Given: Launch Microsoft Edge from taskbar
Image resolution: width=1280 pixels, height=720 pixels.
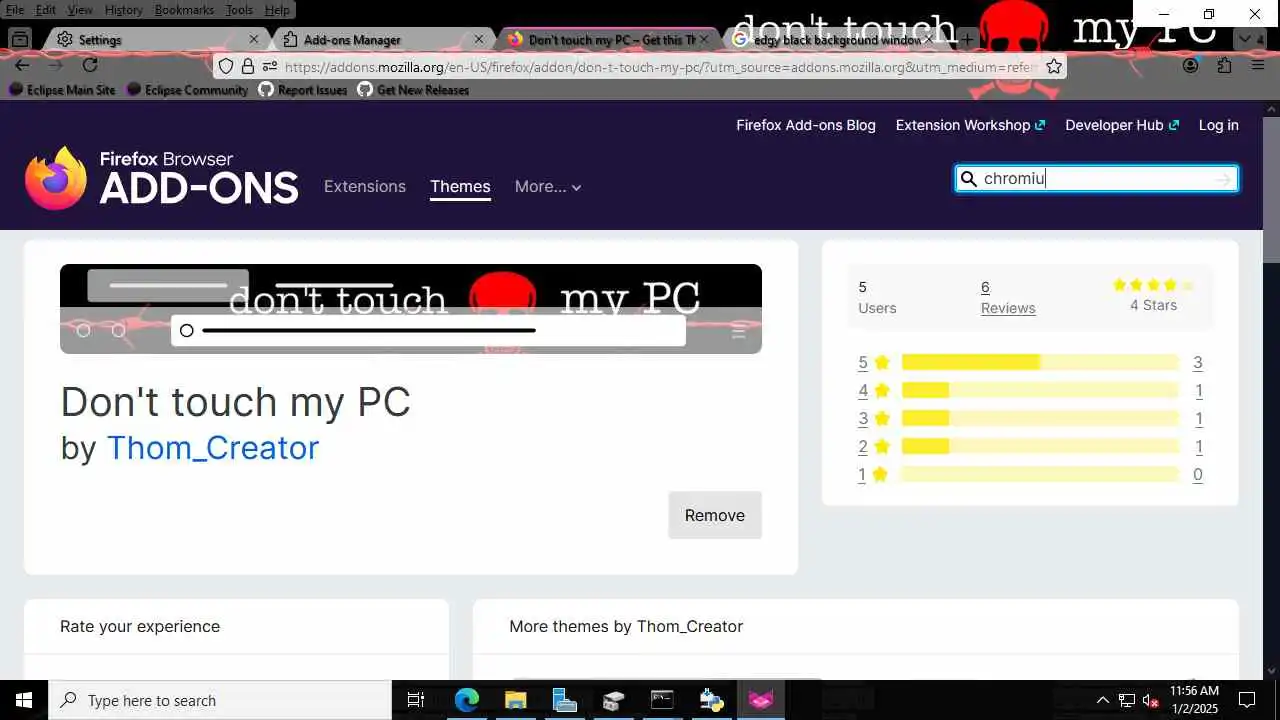Looking at the screenshot, I should [467, 700].
